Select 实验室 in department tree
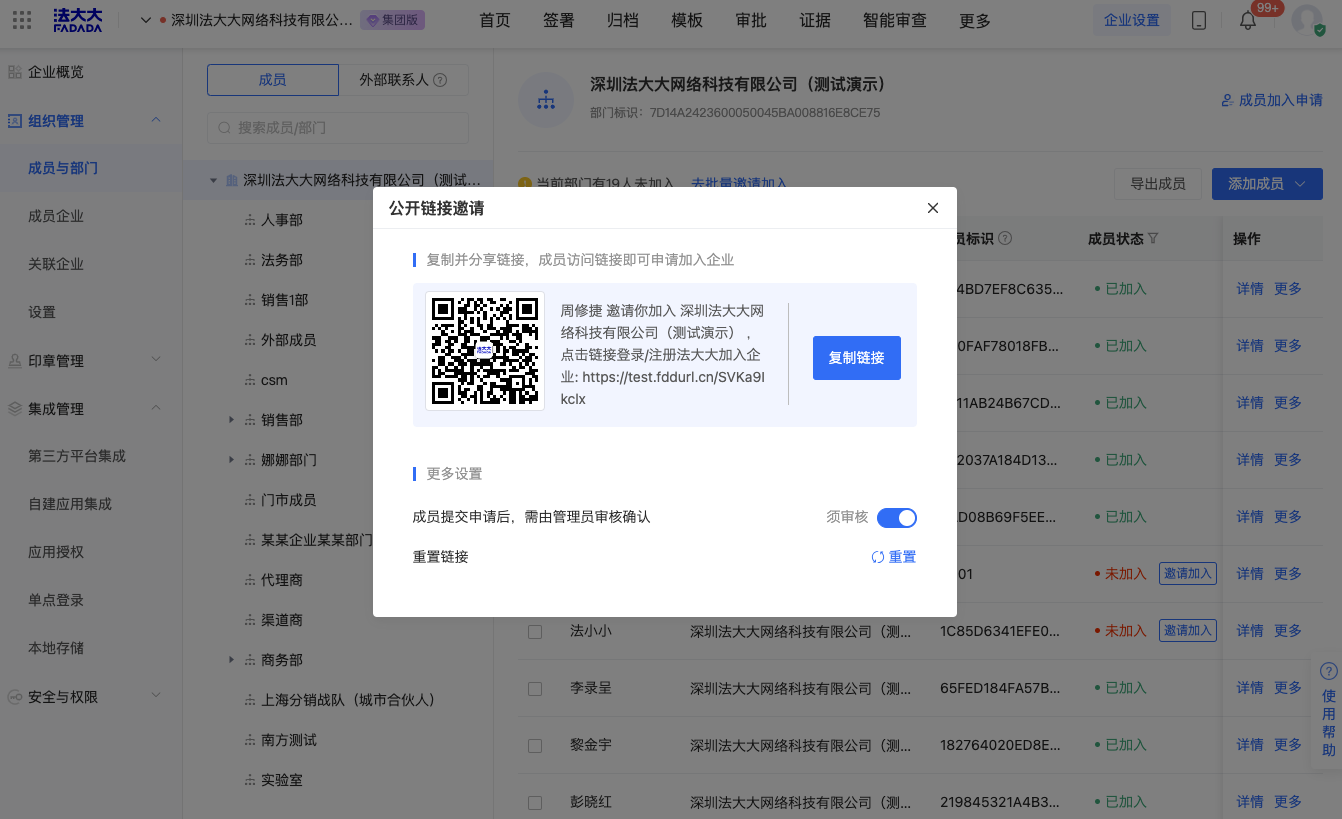This screenshot has width=1342, height=819. click(x=282, y=780)
